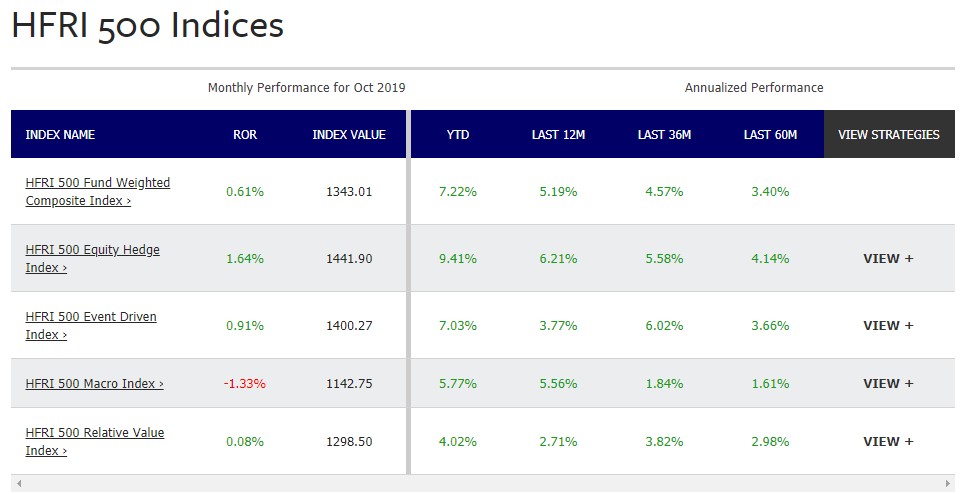Expand VIEW + for Equity Hedge row
Image resolution: width=971 pixels, height=494 pixels.
[x=888, y=258]
